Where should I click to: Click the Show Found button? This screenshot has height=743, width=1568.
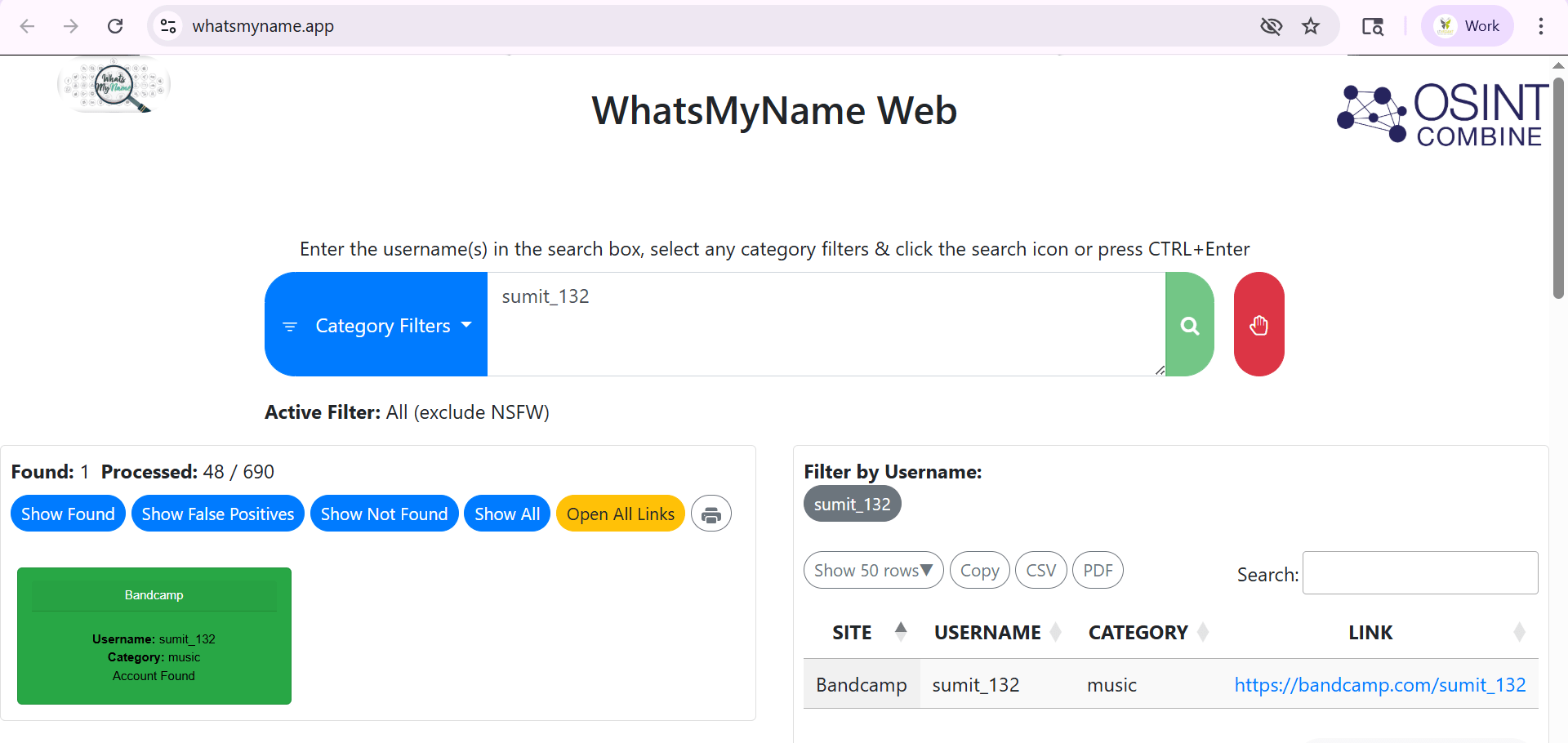click(x=68, y=514)
